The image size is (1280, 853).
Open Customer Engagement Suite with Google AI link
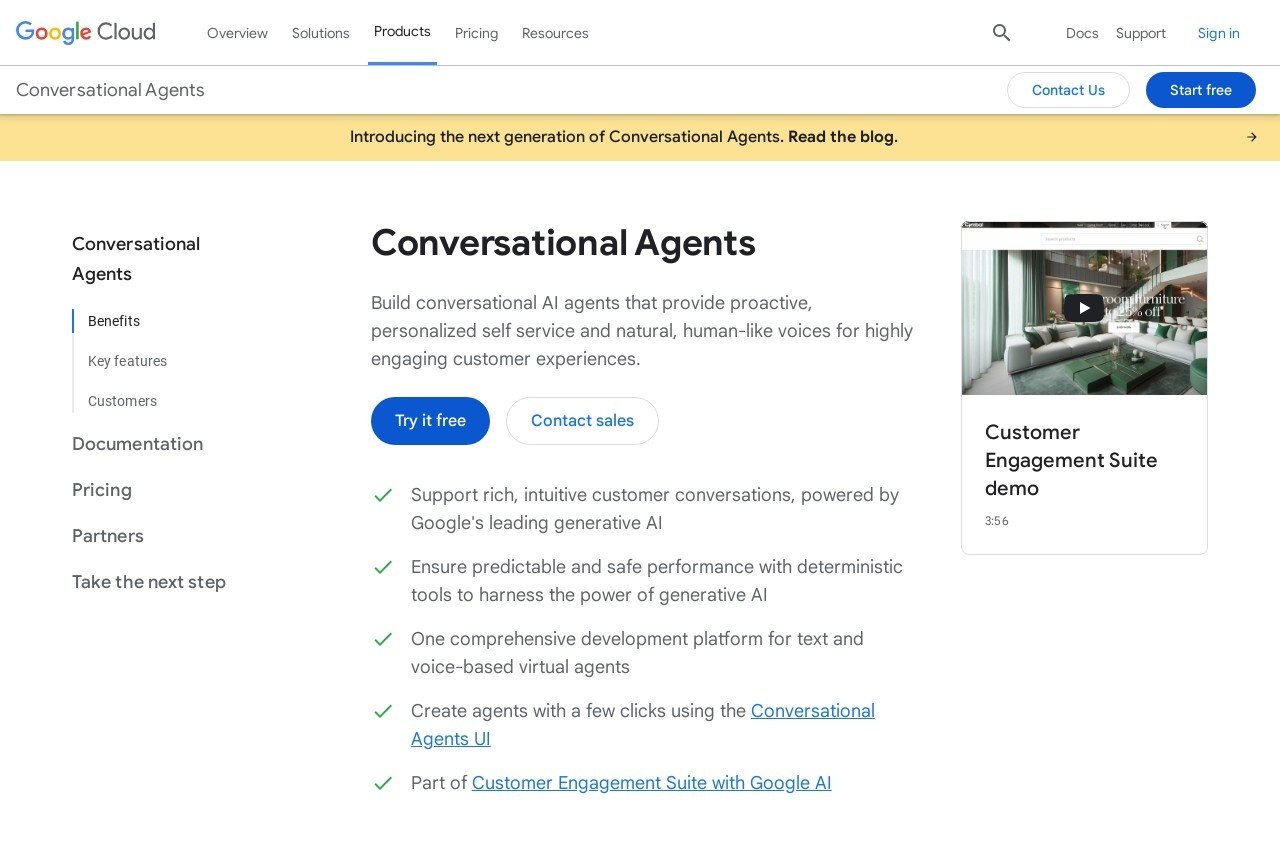pos(651,783)
